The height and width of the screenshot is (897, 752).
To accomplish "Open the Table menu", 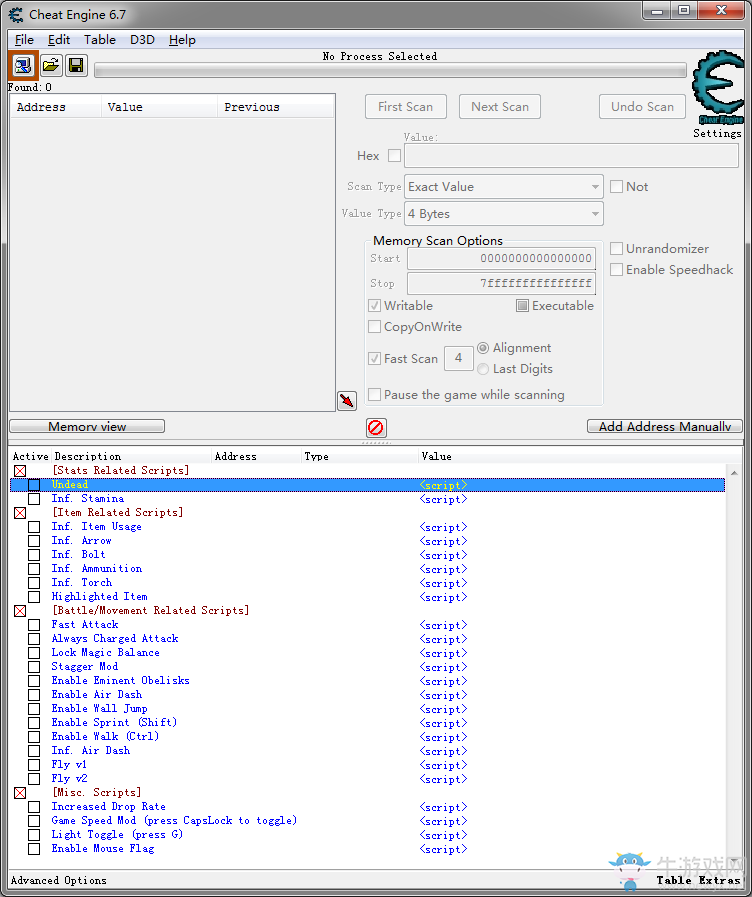I will 100,39.
